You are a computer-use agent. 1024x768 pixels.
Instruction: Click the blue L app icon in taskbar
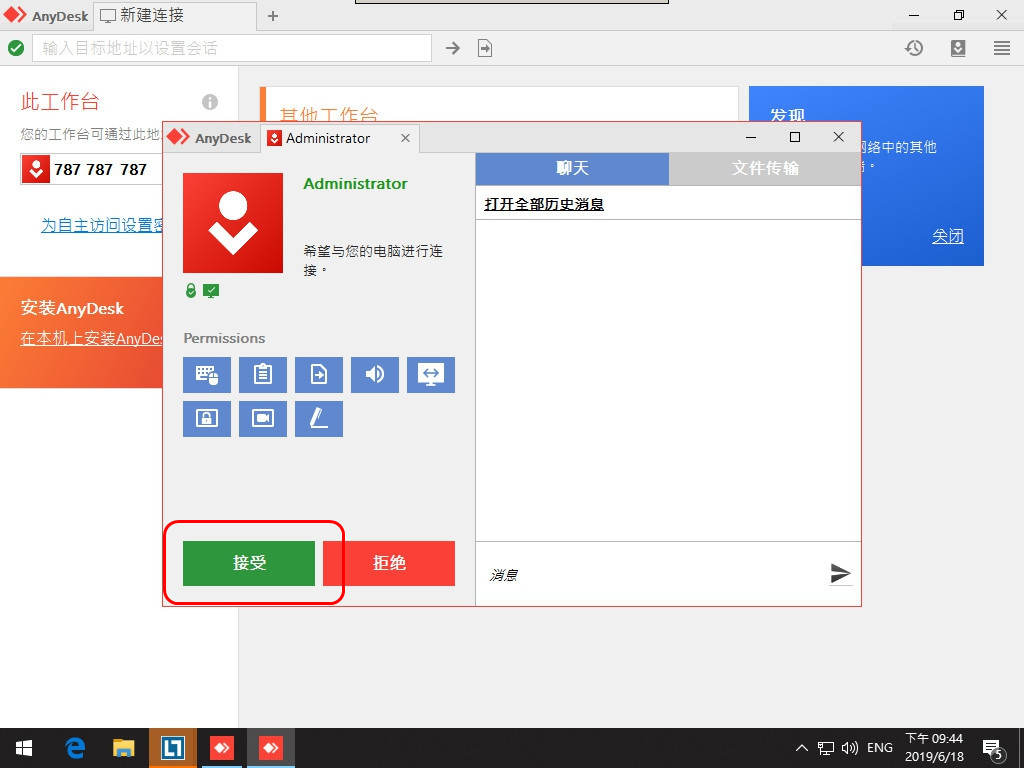click(x=172, y=748)
